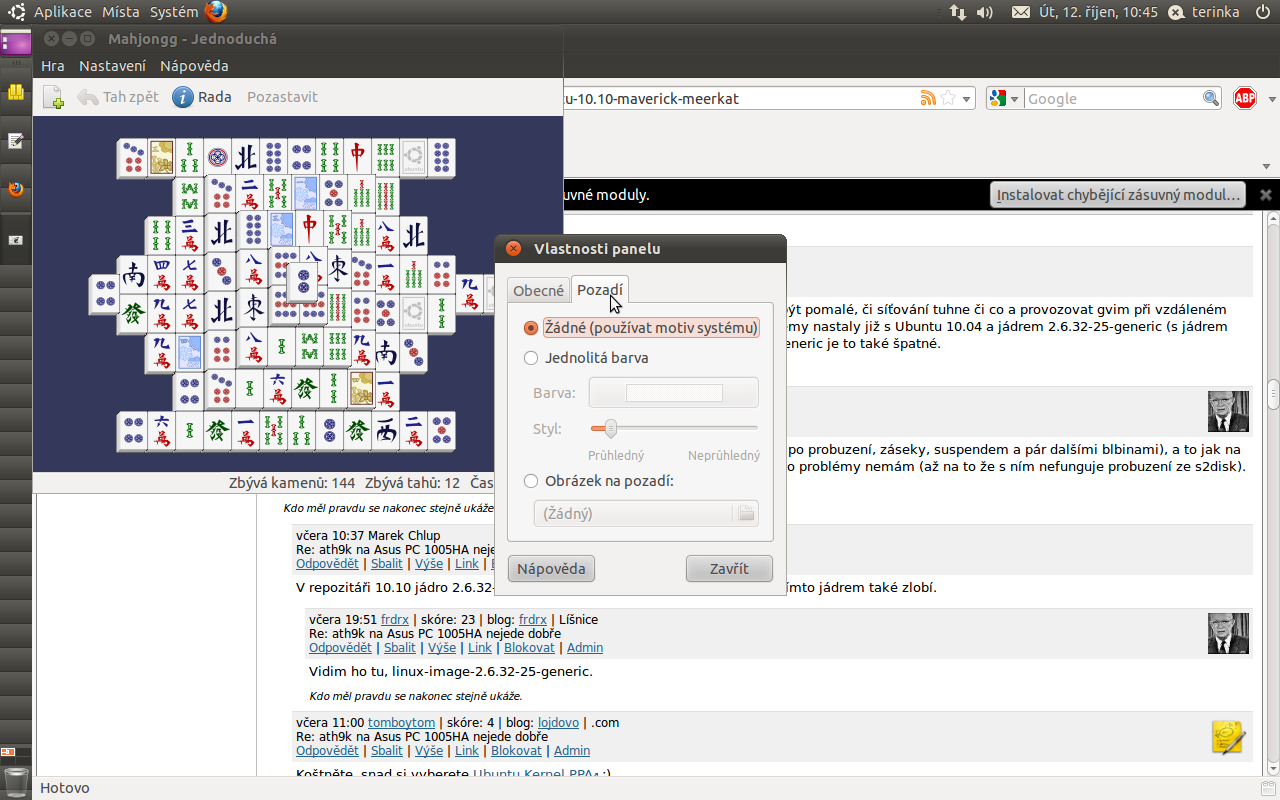Screen dimensions: 1280x800
Task: Open dropdown arrow next to ABP icon
Action: pyautogui.click(x=1272, y=99)
